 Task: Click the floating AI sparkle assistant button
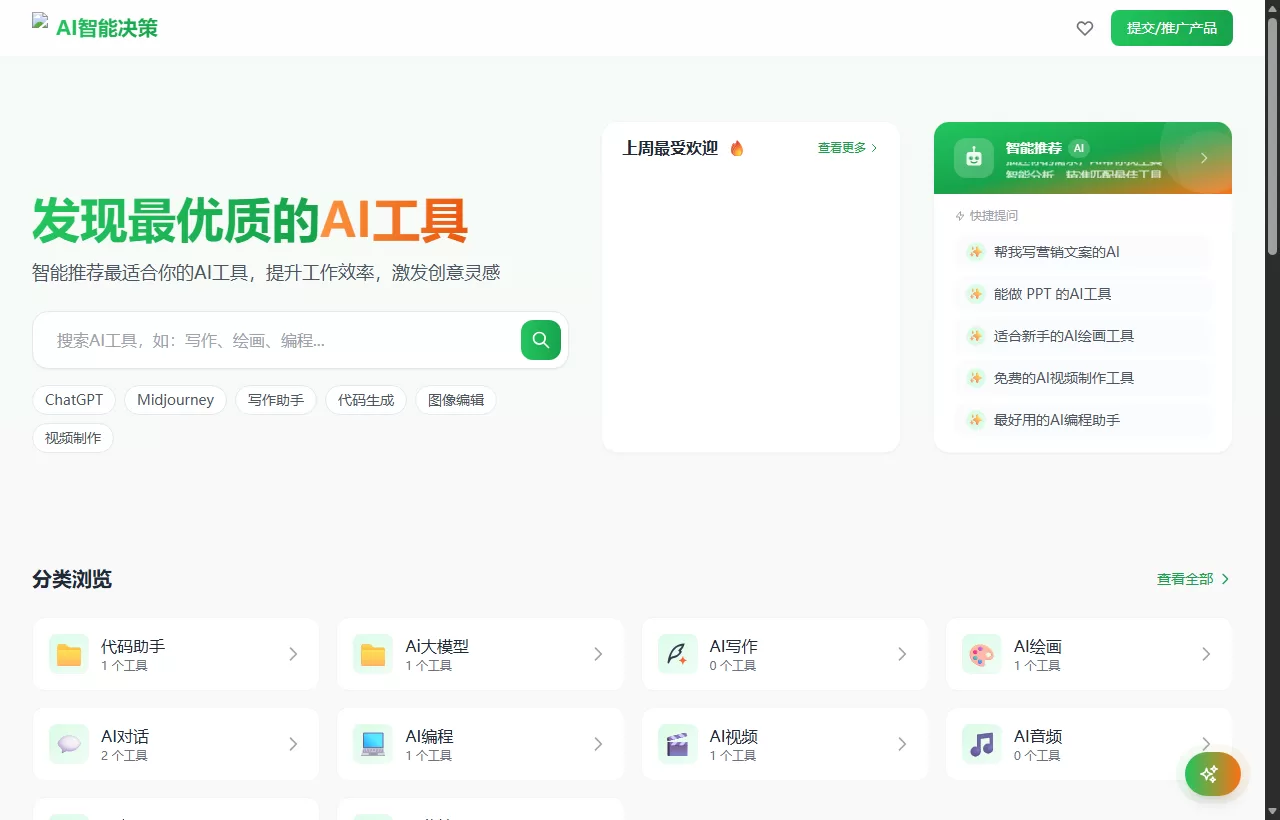(1213, 773)
